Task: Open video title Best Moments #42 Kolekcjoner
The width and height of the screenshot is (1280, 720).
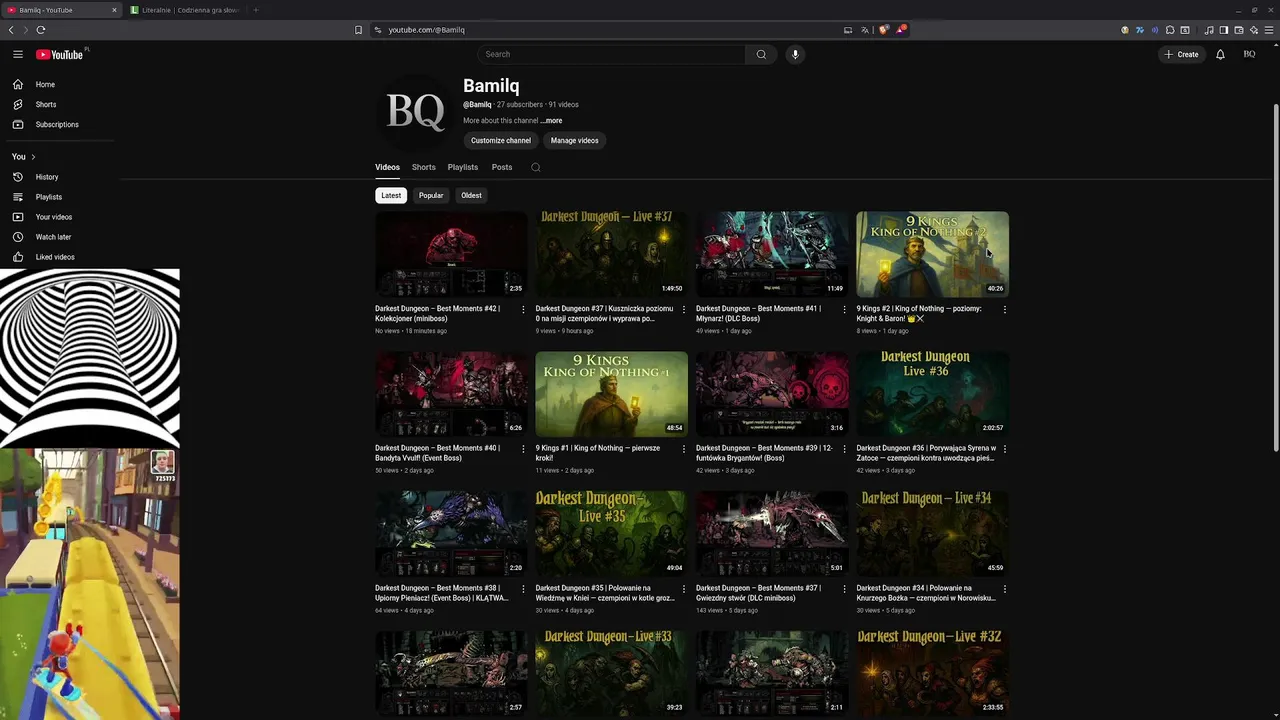Action: tap(438, 314)
